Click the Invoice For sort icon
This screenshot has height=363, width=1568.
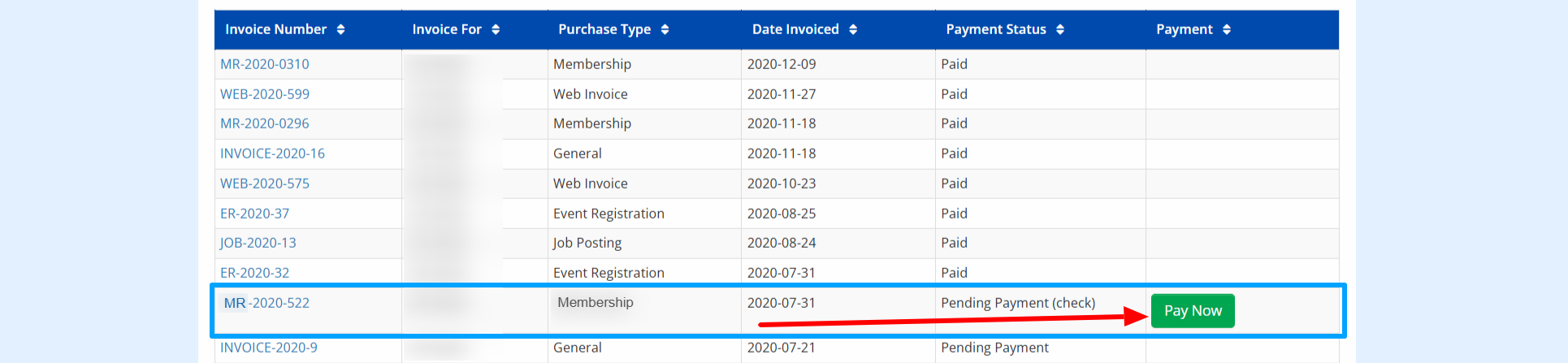click(496, 29)
